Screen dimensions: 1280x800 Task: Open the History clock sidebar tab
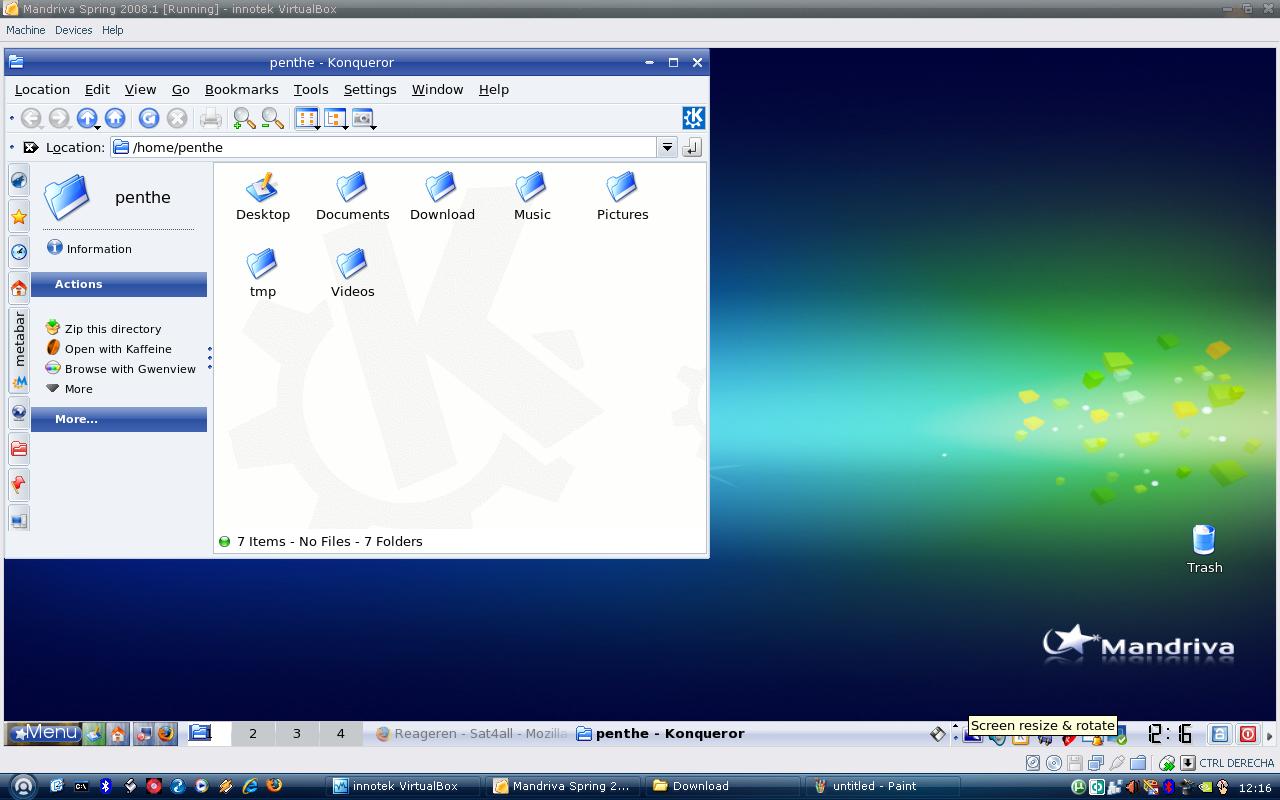coord(19,252)
